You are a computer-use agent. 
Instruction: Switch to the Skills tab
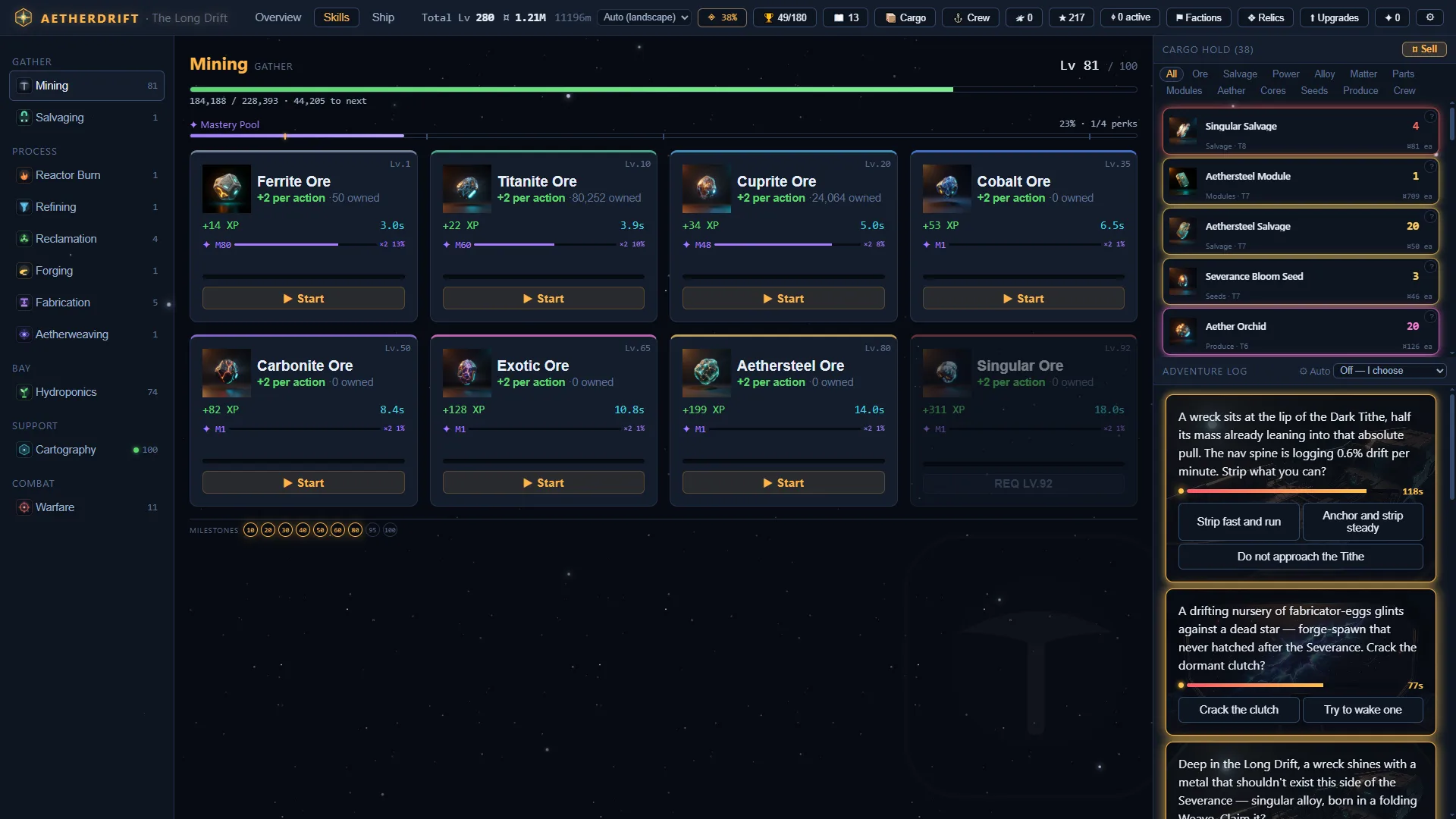(336, 17)
